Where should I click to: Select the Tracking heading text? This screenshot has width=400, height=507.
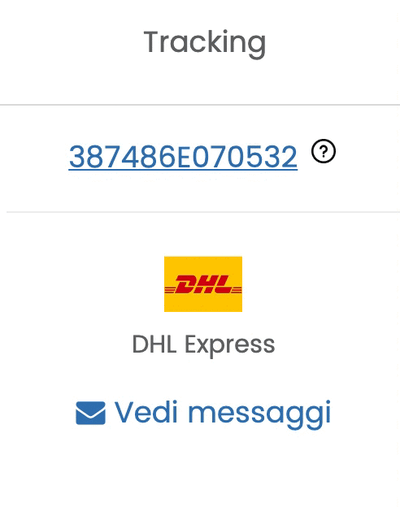tap(205, 43)
